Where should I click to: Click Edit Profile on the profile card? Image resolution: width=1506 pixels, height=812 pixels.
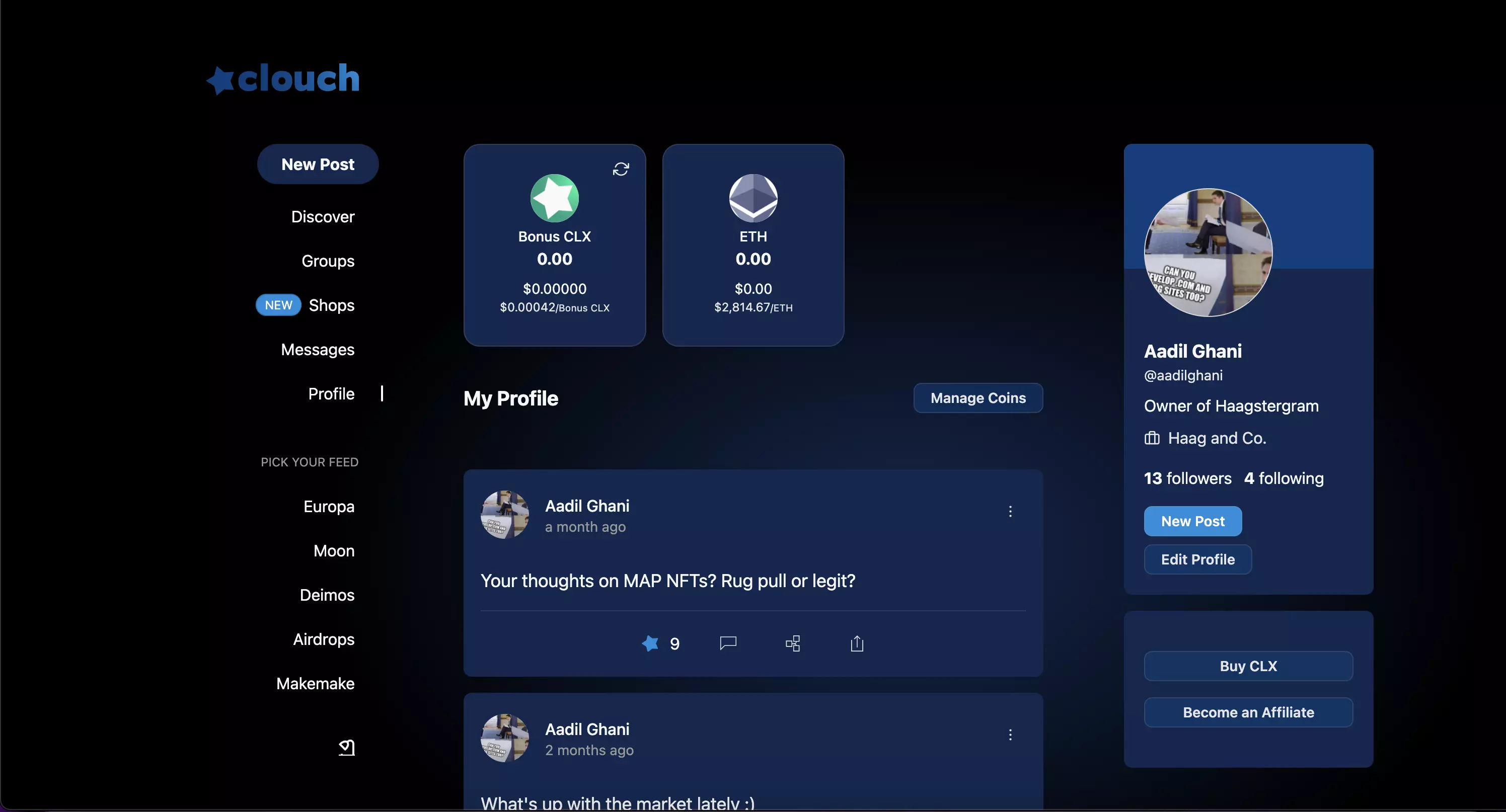[x=1197, y=559]
